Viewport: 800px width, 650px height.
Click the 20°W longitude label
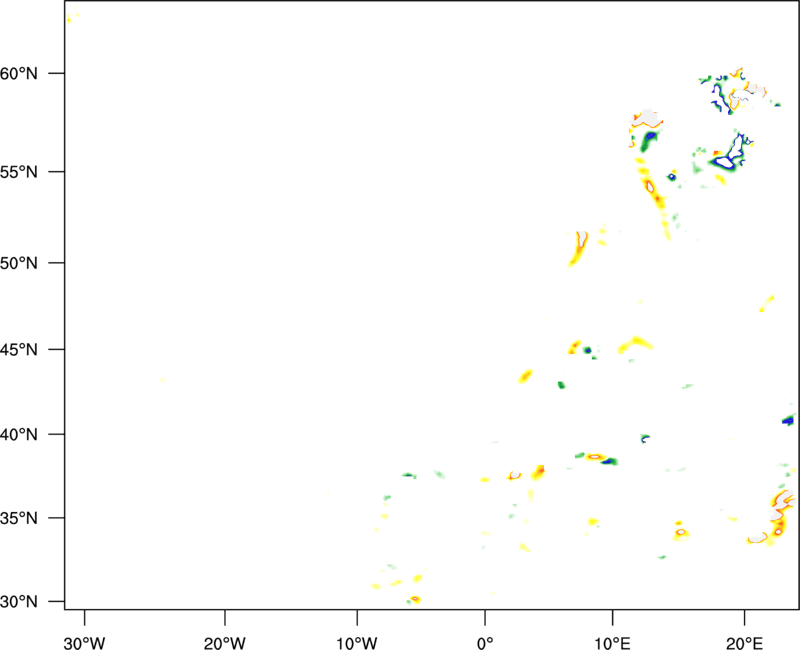click(225, 643)
